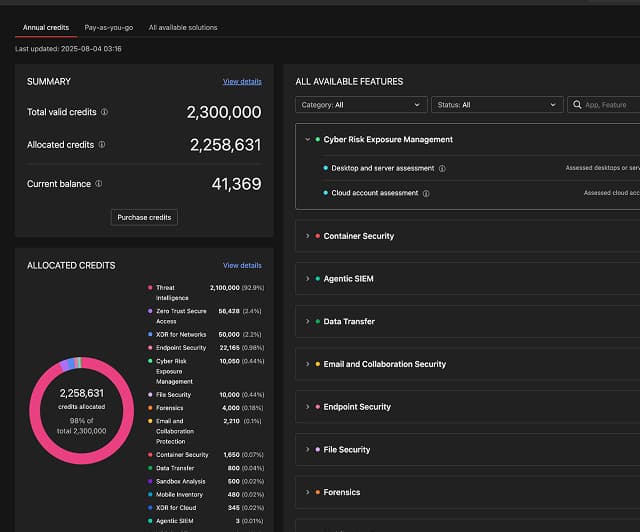Collapse the Cyber Risk Exposure Management section
640x532 pixels.
click(x=308, y=140)
